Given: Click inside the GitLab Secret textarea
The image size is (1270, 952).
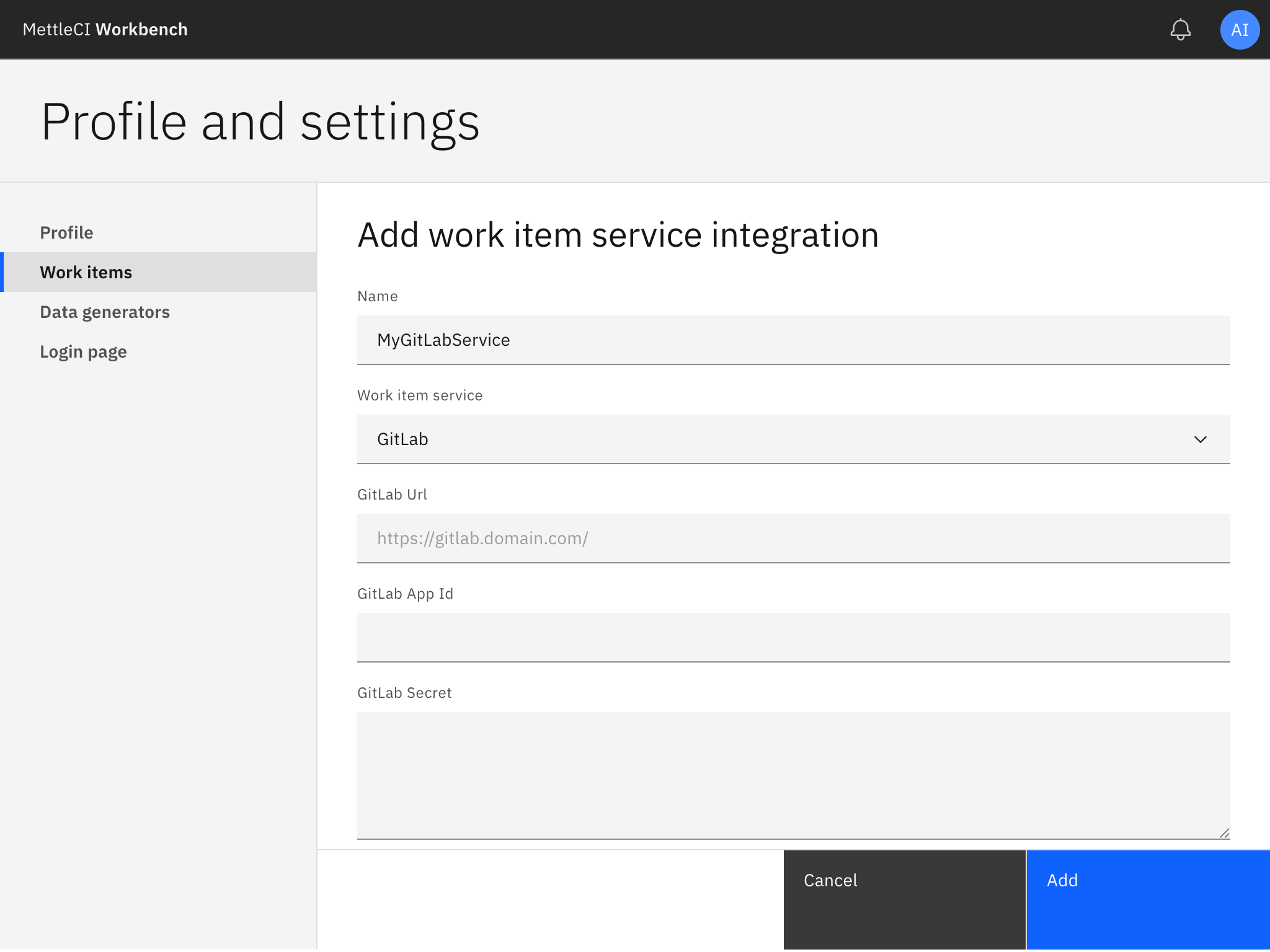Looking at the screenshot, I should (794, 775).
